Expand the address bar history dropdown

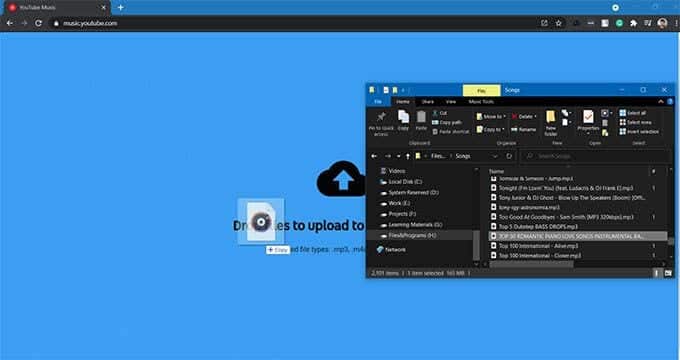coord(495,156)
